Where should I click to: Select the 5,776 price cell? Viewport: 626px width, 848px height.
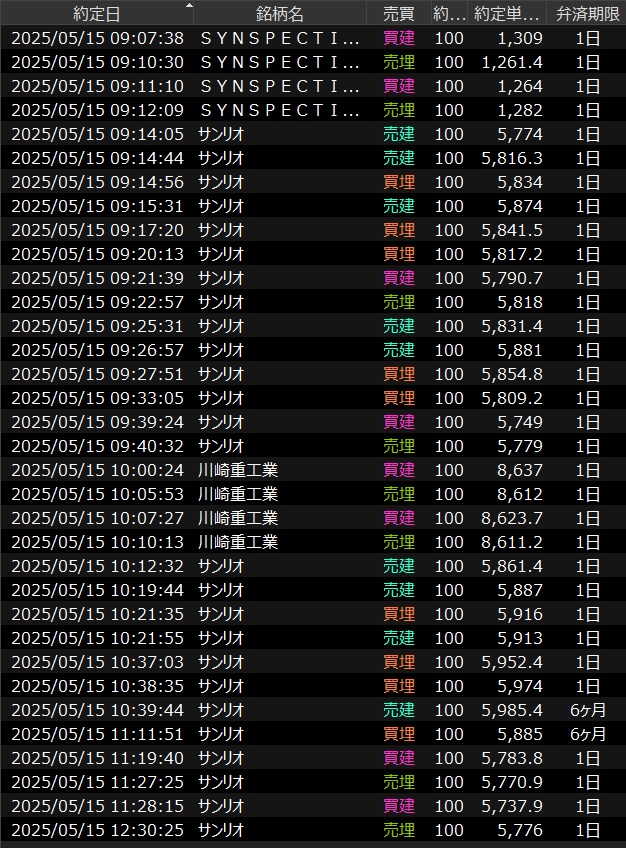pos(520,830)
